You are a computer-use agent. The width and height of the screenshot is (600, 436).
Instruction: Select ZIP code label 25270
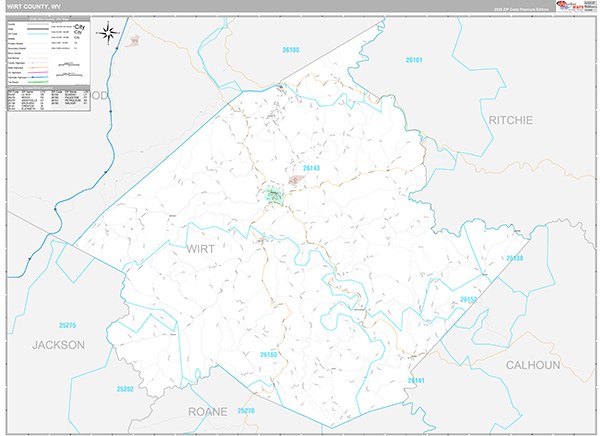(246, 410)
